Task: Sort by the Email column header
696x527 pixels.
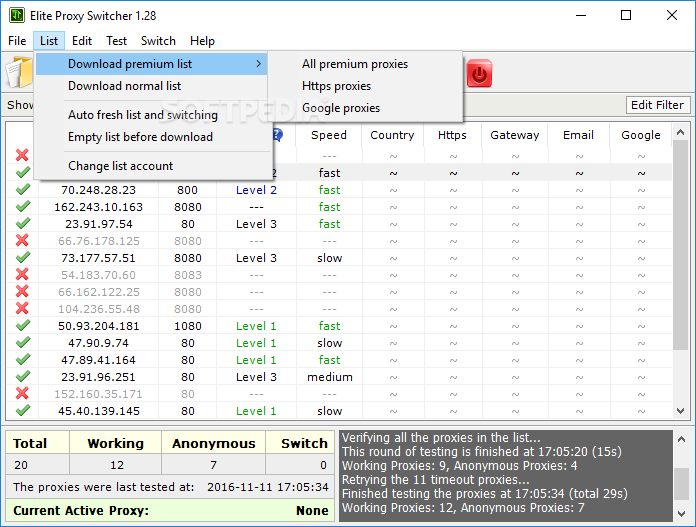Action: pos(578,135)
